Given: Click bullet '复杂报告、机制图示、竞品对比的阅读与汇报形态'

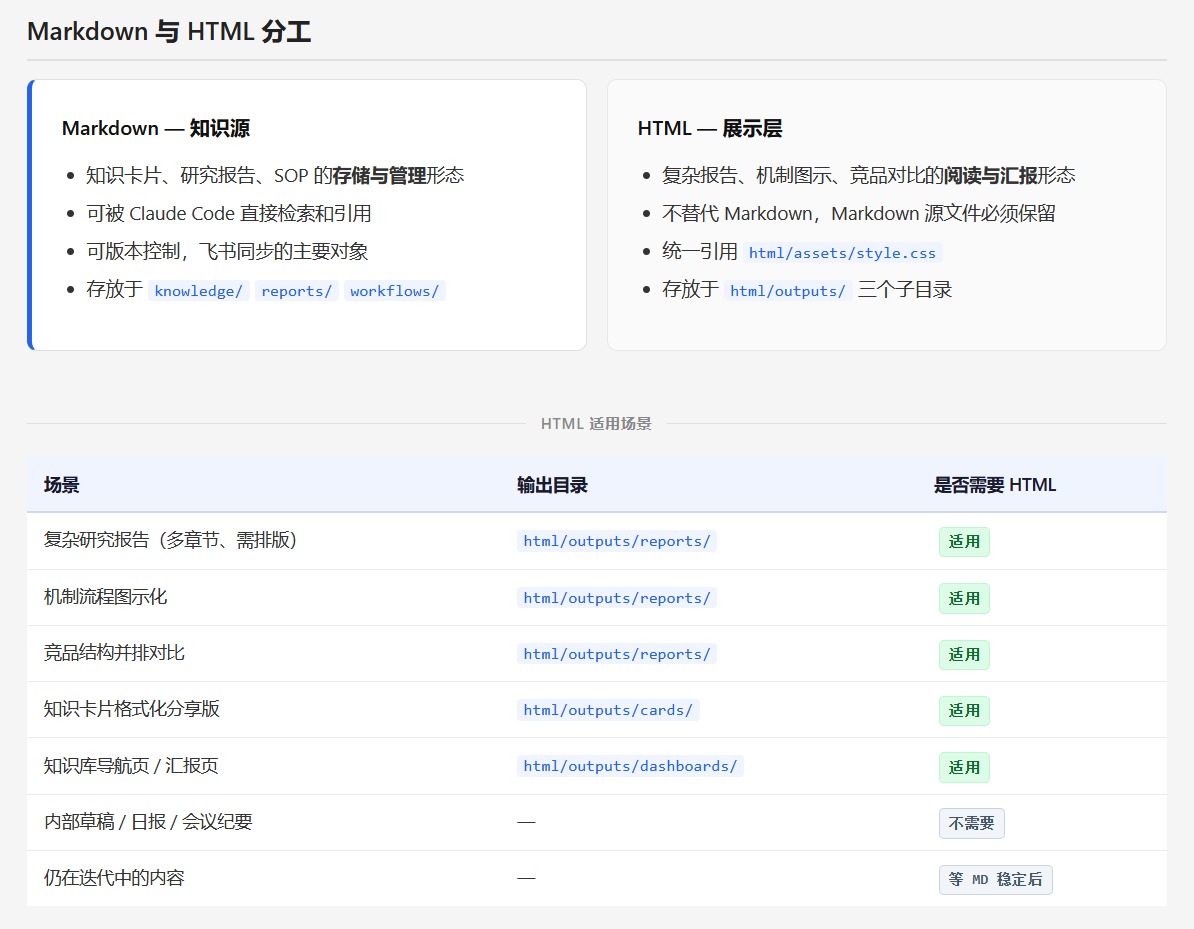Looking at the screenshot, I should (869, 175).
